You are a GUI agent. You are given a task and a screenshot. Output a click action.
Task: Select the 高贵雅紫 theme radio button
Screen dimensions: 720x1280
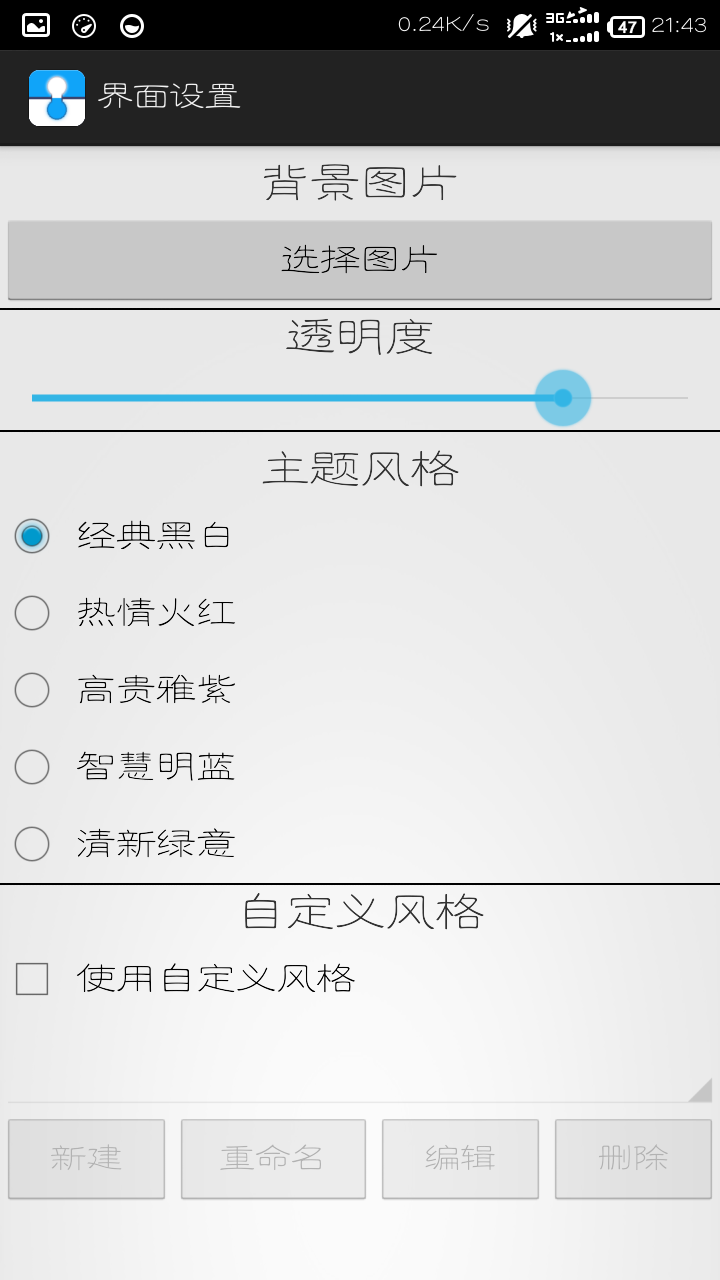(32, 690)
